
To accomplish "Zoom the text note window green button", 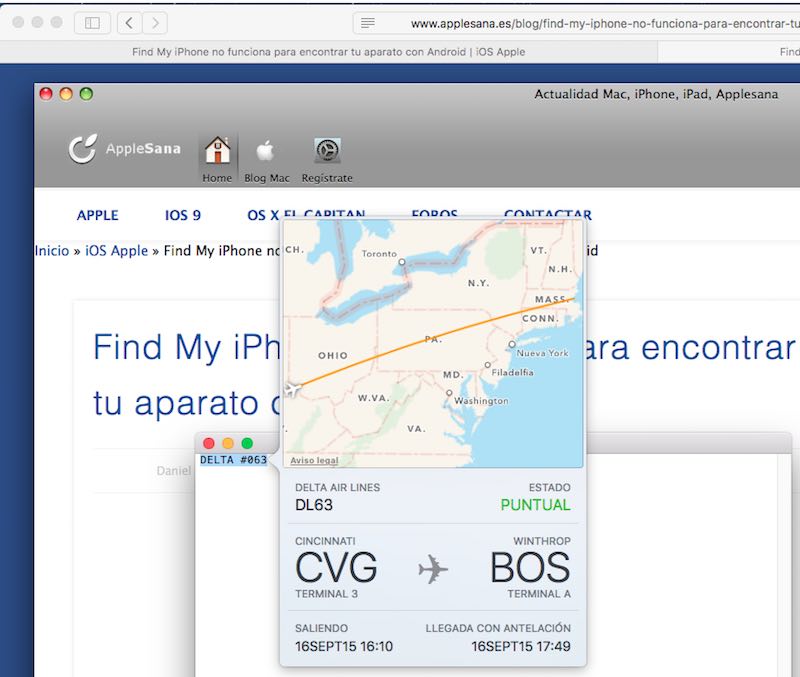I will point(247,443).
